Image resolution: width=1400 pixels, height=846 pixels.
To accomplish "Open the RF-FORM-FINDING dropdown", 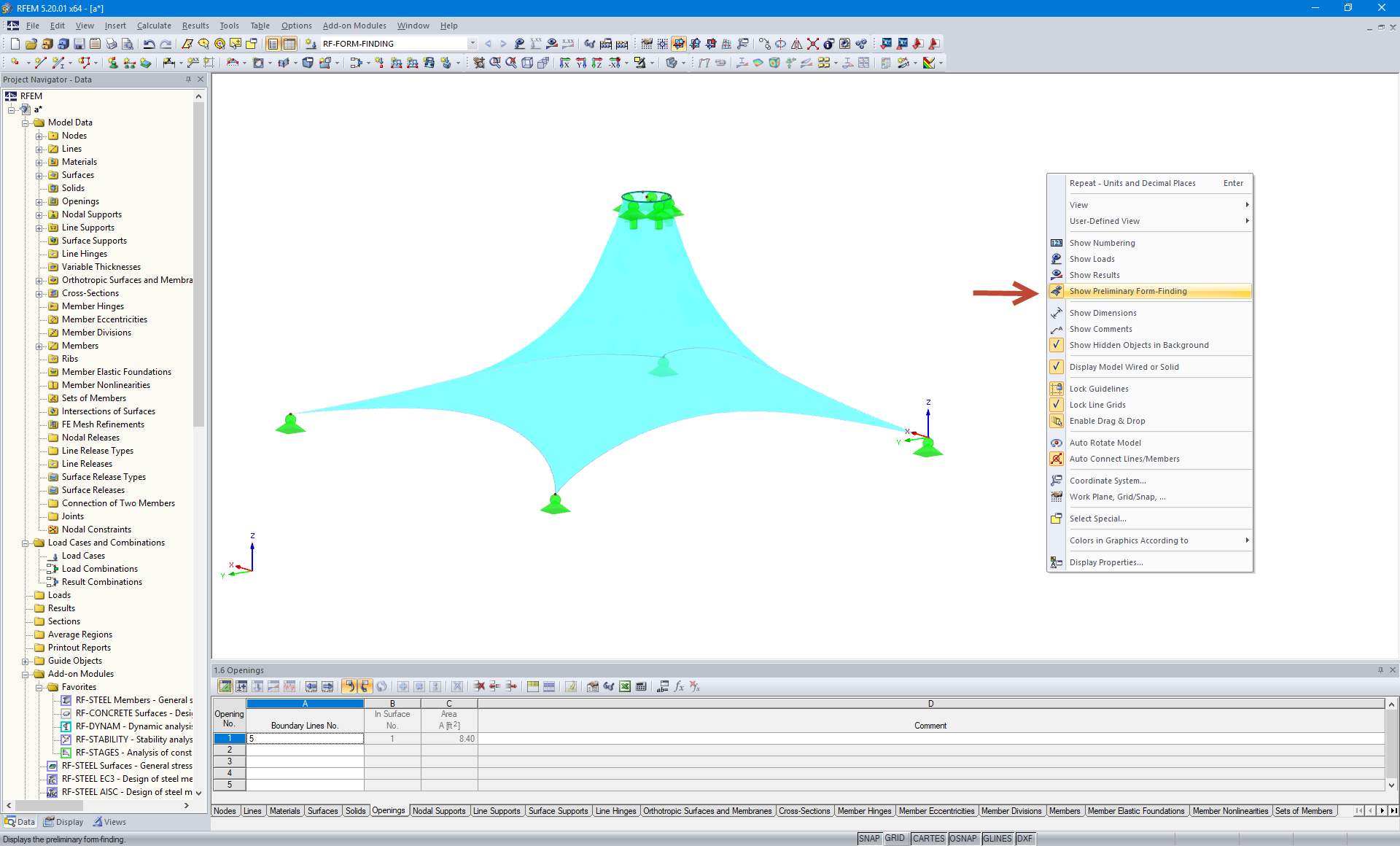I will pyautogui.click(x=472, y=44).
